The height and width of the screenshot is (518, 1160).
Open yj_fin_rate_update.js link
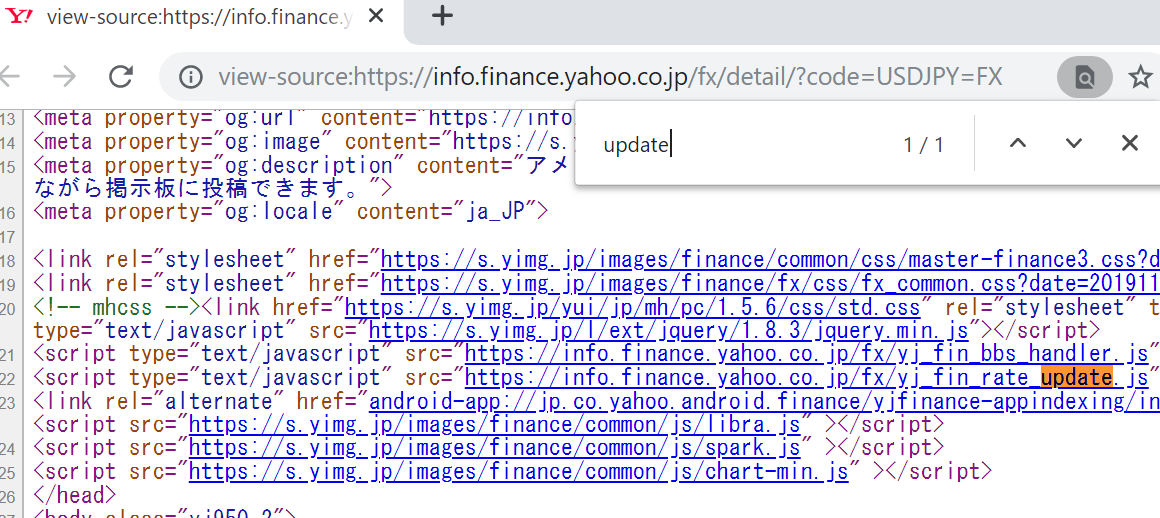806,378
